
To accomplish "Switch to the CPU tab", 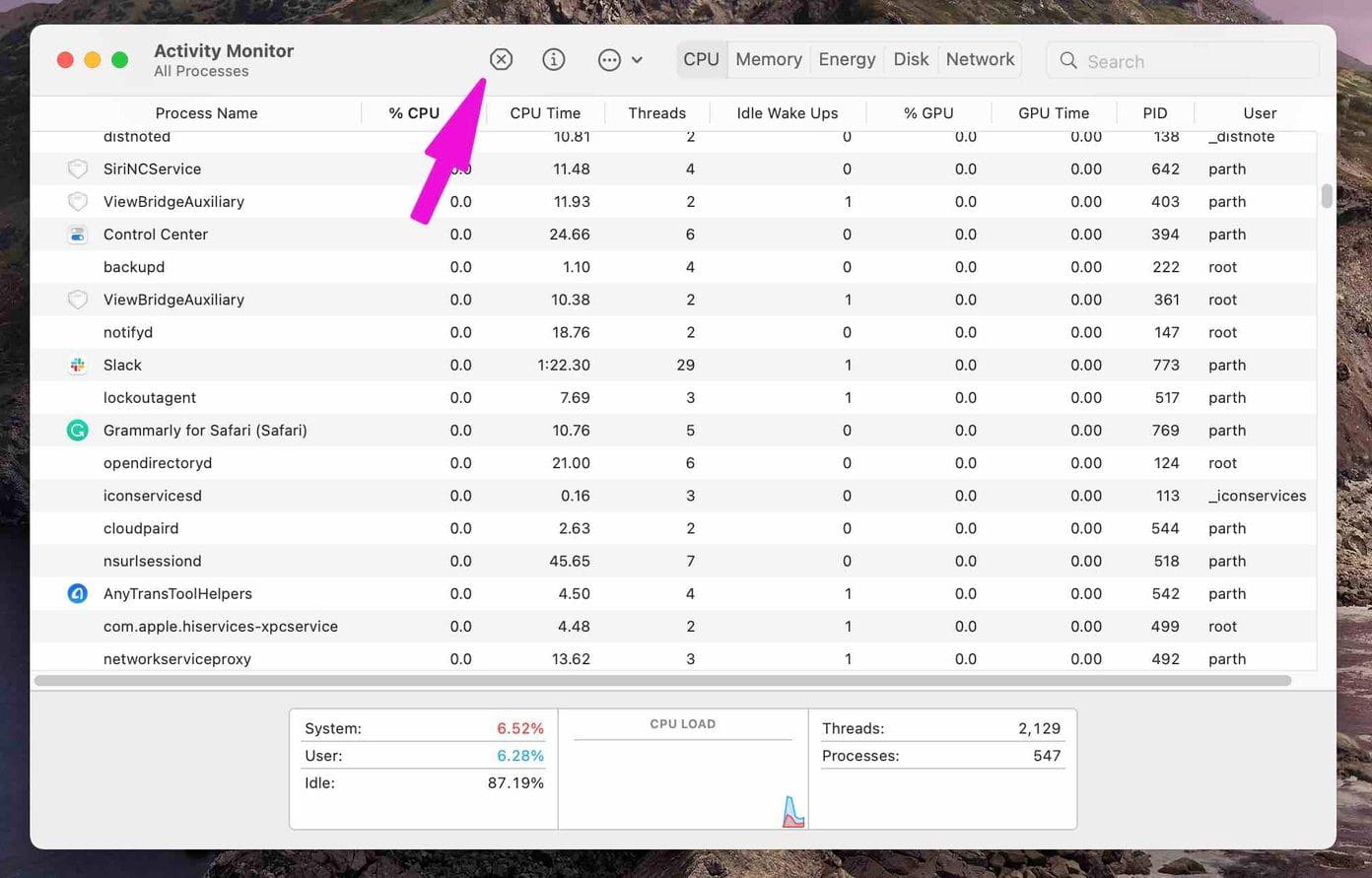I will coord(701,59).
